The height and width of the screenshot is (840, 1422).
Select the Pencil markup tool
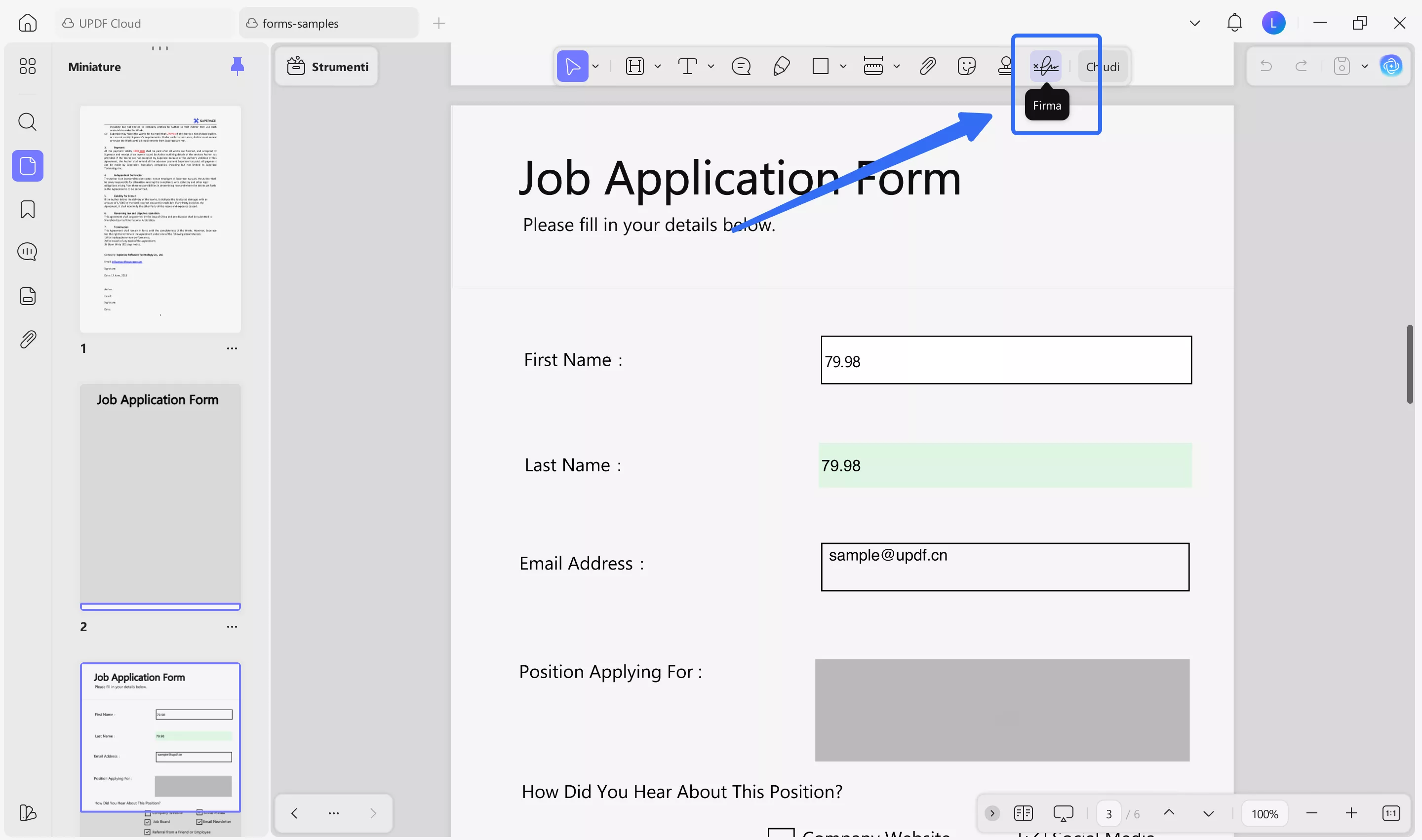tap(781, 66)
